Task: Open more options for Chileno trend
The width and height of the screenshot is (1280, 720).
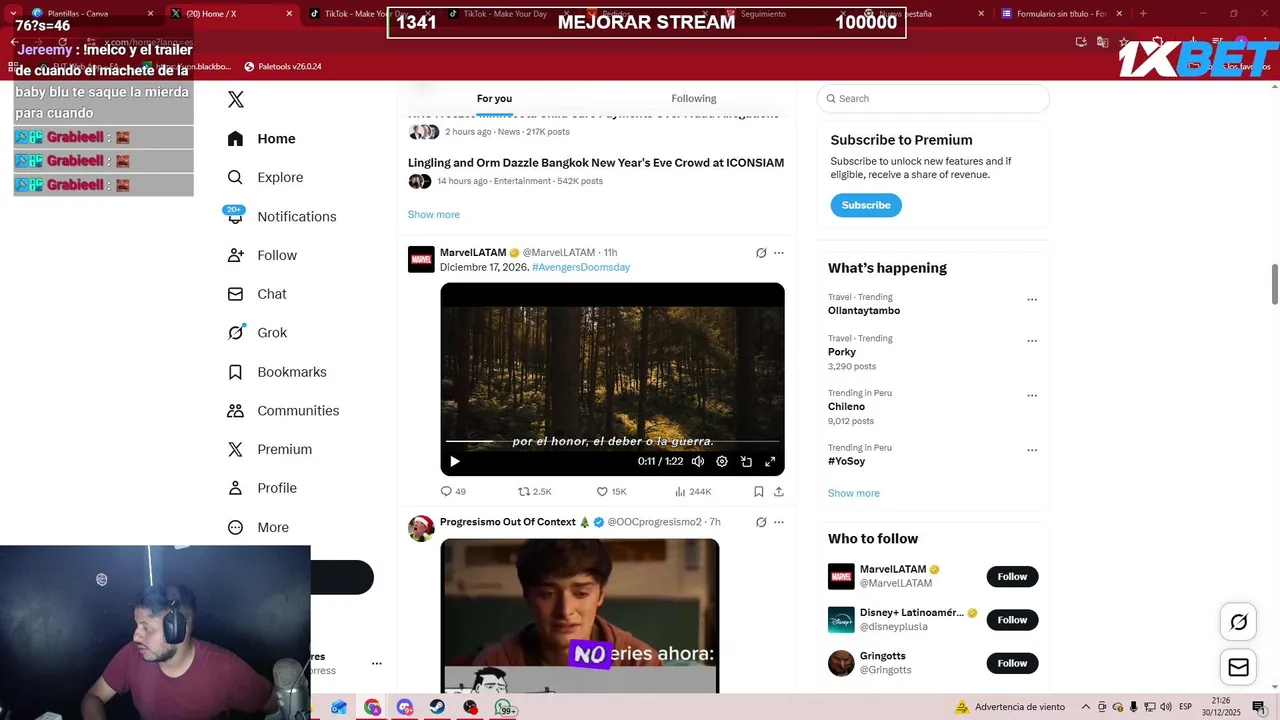Action: [1032, 395]
